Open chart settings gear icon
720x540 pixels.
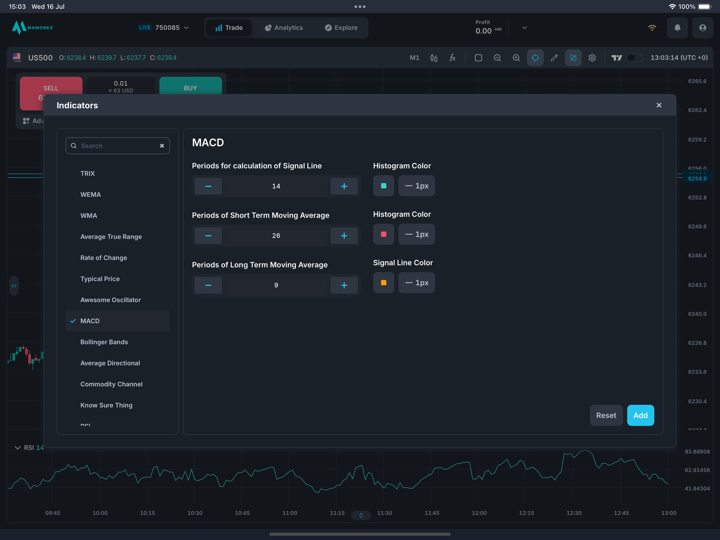click(592, 58)
